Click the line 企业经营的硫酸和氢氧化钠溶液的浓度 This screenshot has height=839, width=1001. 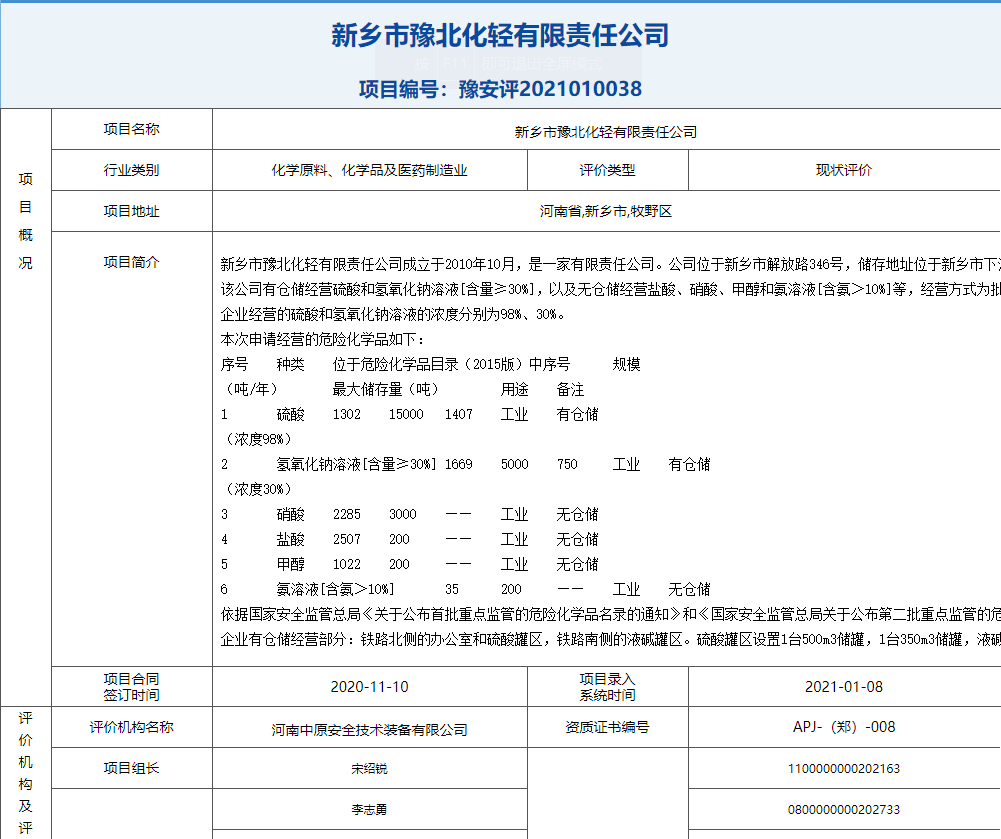(x=393, y=314)
